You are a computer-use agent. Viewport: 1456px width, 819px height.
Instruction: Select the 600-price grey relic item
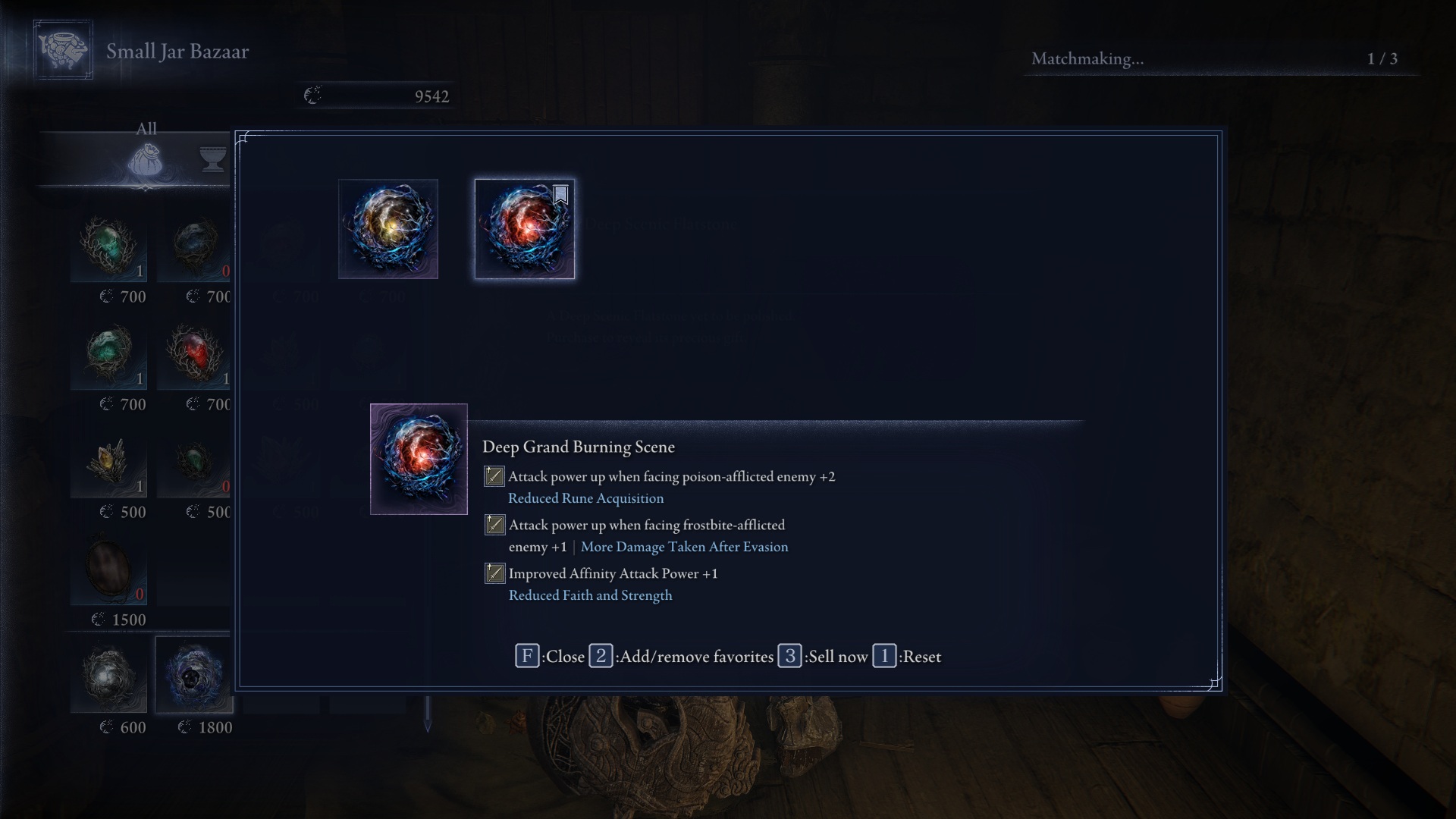click(108, 675)
